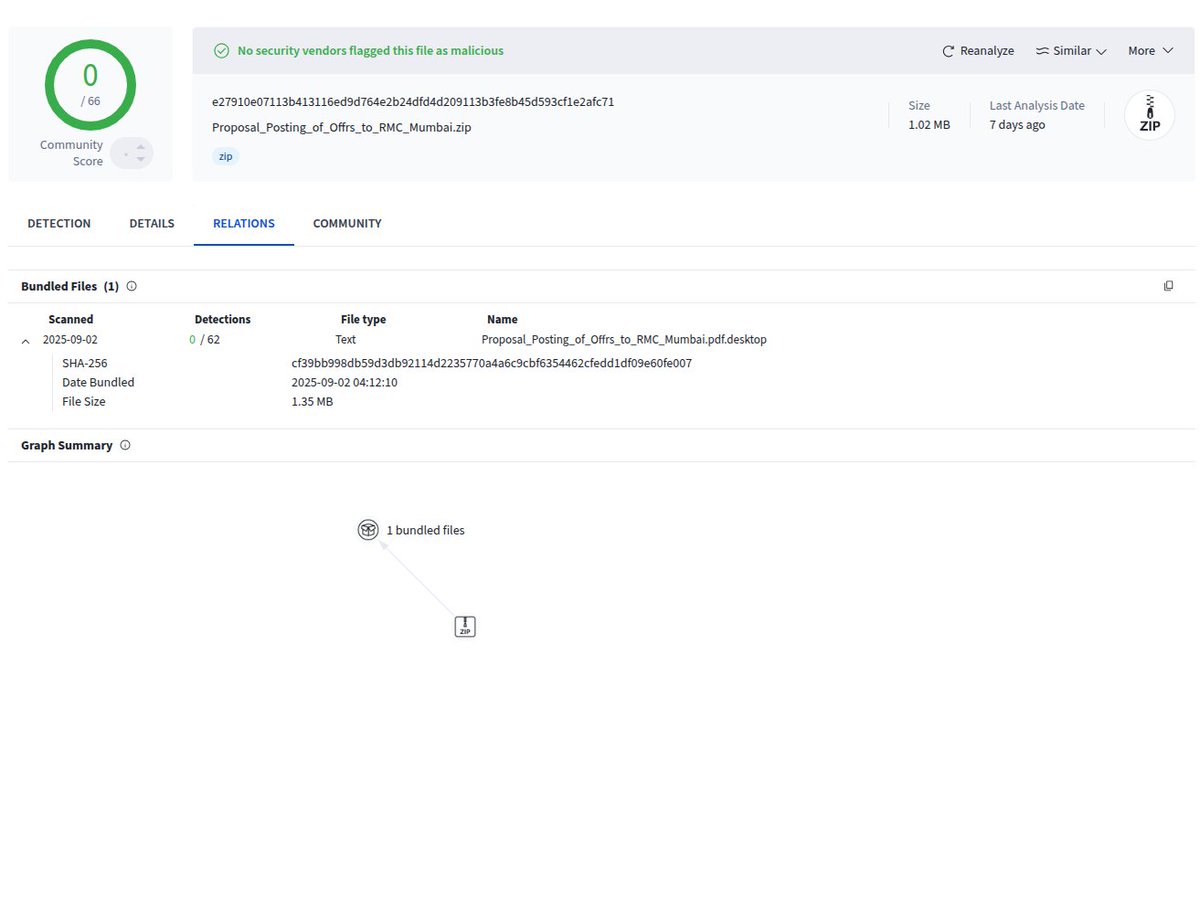Click the Reanalyze refresh icon
The width and height of the screenshot is (1200, 899).
pos(948,51)
